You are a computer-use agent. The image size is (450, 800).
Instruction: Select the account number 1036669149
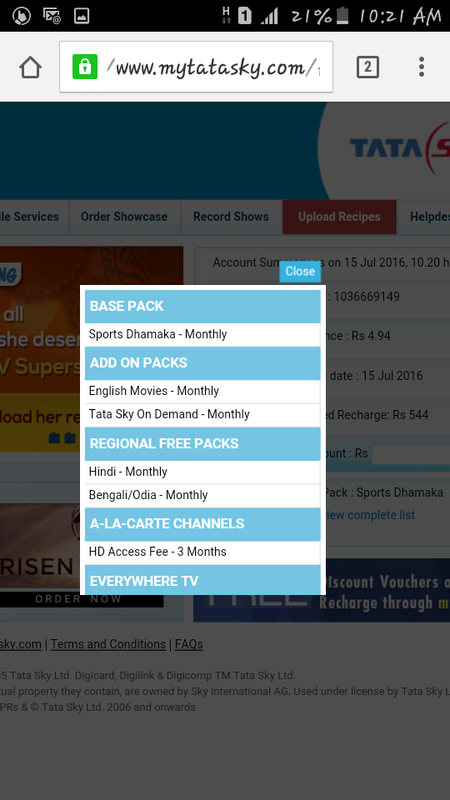tap(367, 297)
